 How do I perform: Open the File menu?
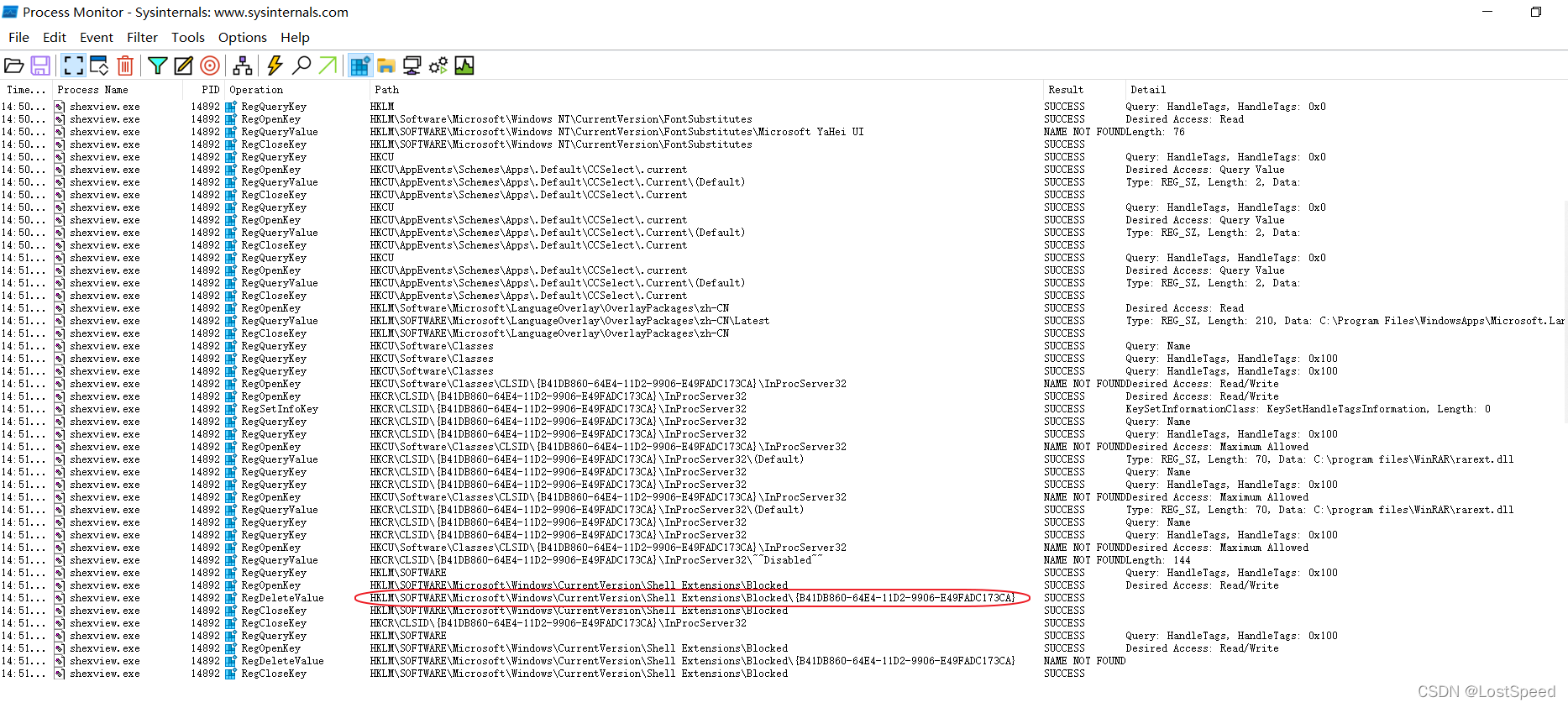[x=18, y=37]
